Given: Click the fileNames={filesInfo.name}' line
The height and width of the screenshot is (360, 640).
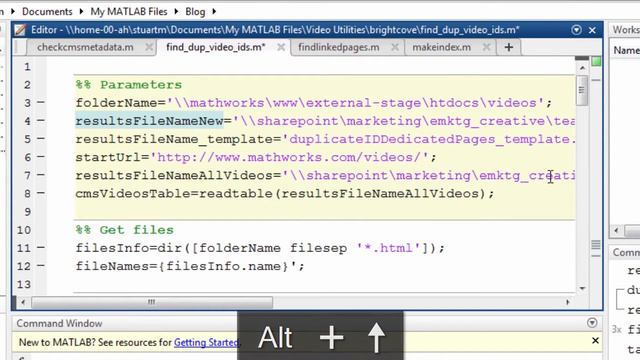Looking at the screenshot, I should coord(190,266).
